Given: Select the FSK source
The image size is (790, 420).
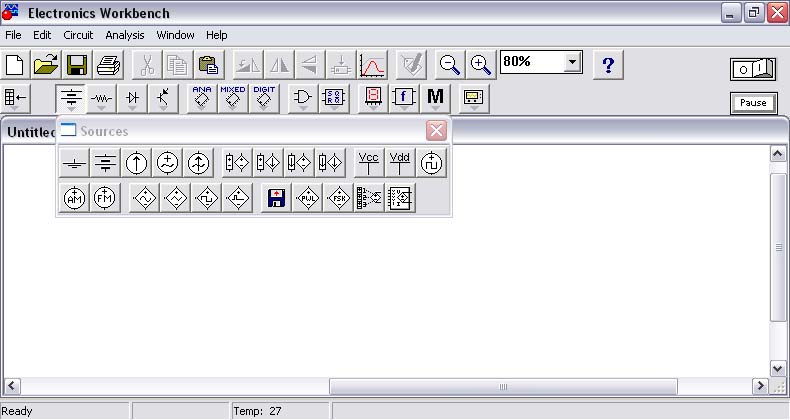Looking at the screenshot, I should click(339, 198).
